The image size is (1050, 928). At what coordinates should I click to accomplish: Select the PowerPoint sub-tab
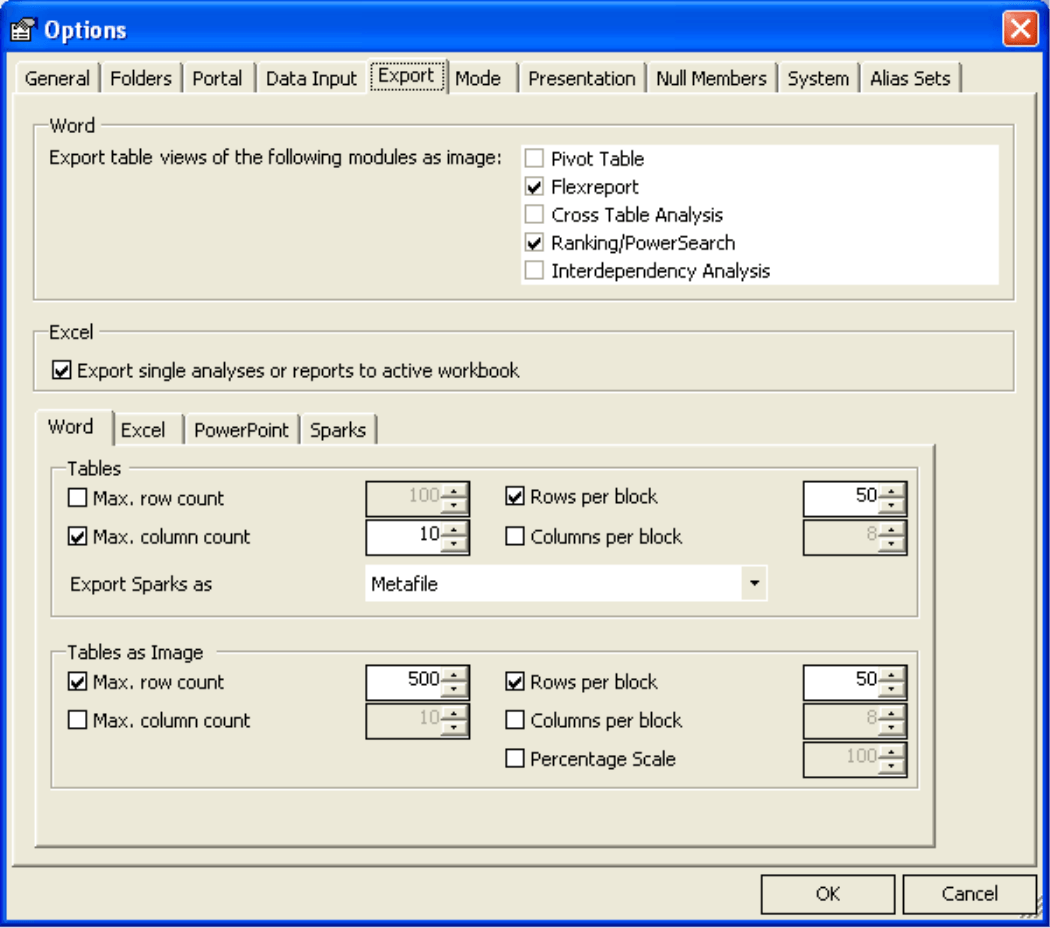tap(241, 430)
